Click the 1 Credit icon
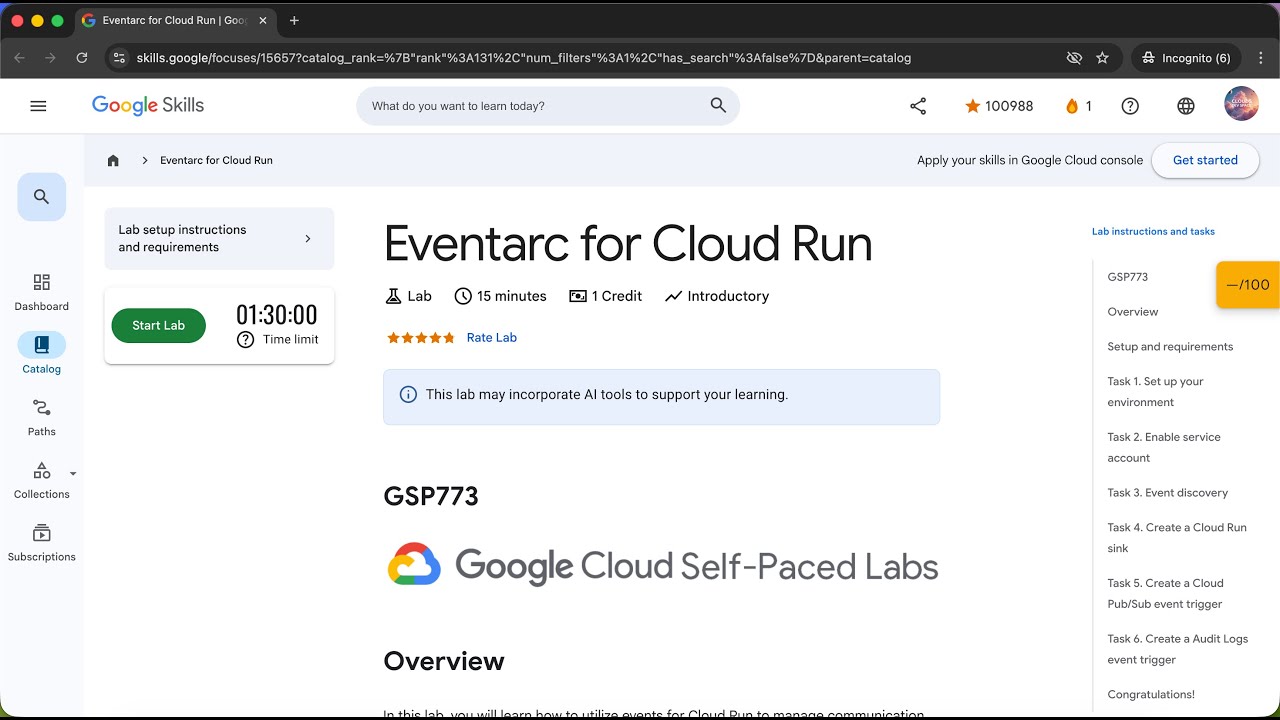Image resolution: width=1280 pixels, height=720 pixels. pyautogui.click(x=578, y=296)
